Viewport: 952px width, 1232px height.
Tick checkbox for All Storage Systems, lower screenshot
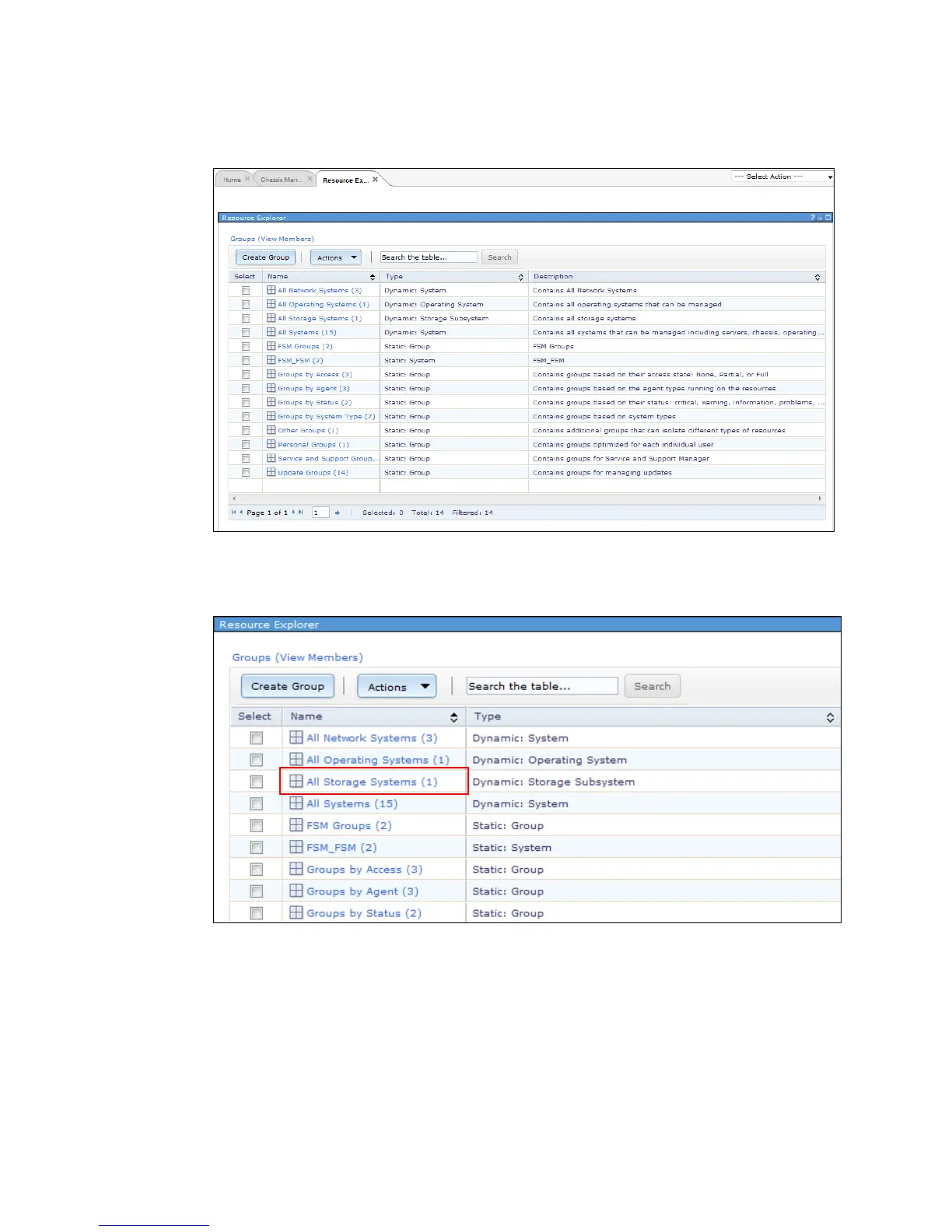click(x=256, y=782)
